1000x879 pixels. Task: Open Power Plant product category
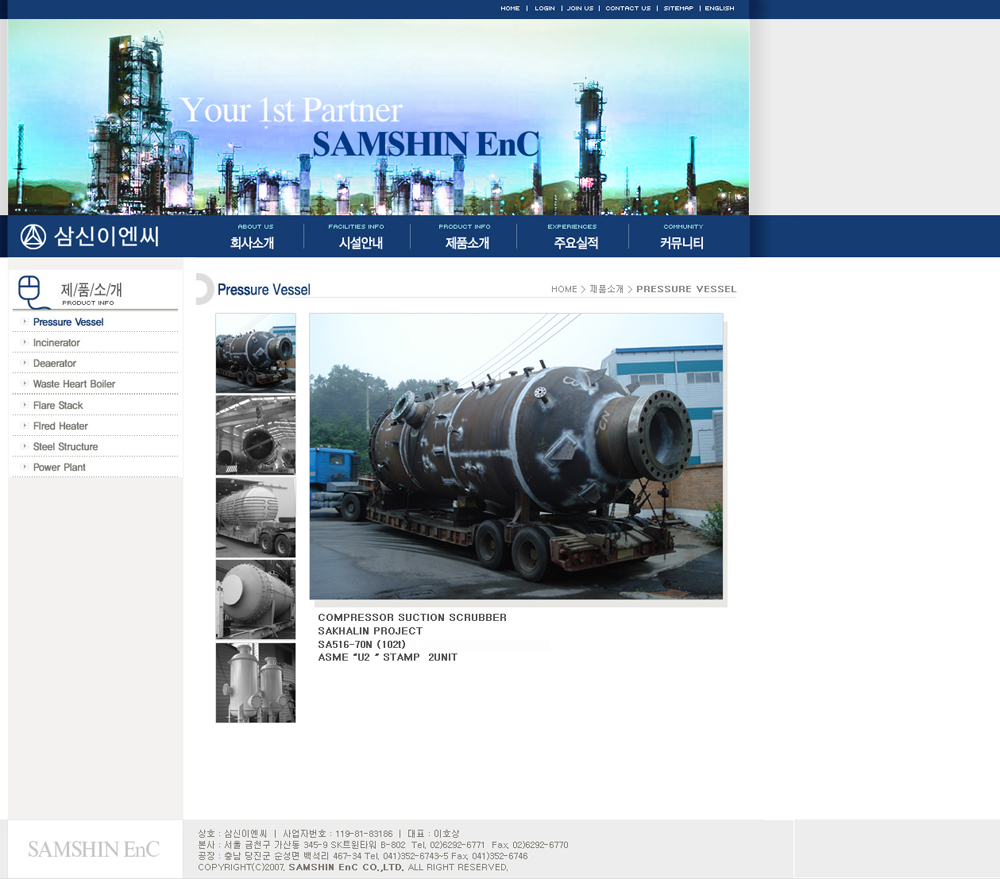(59, 468)
